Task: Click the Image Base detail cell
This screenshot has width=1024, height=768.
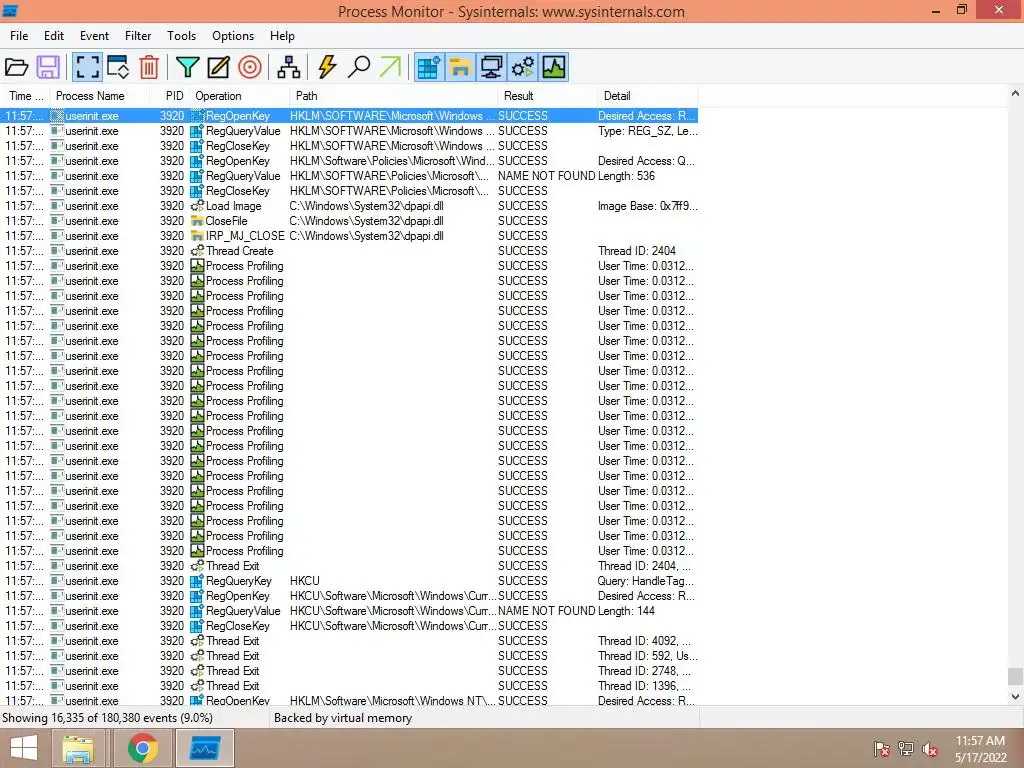Action: pos(647,206)
